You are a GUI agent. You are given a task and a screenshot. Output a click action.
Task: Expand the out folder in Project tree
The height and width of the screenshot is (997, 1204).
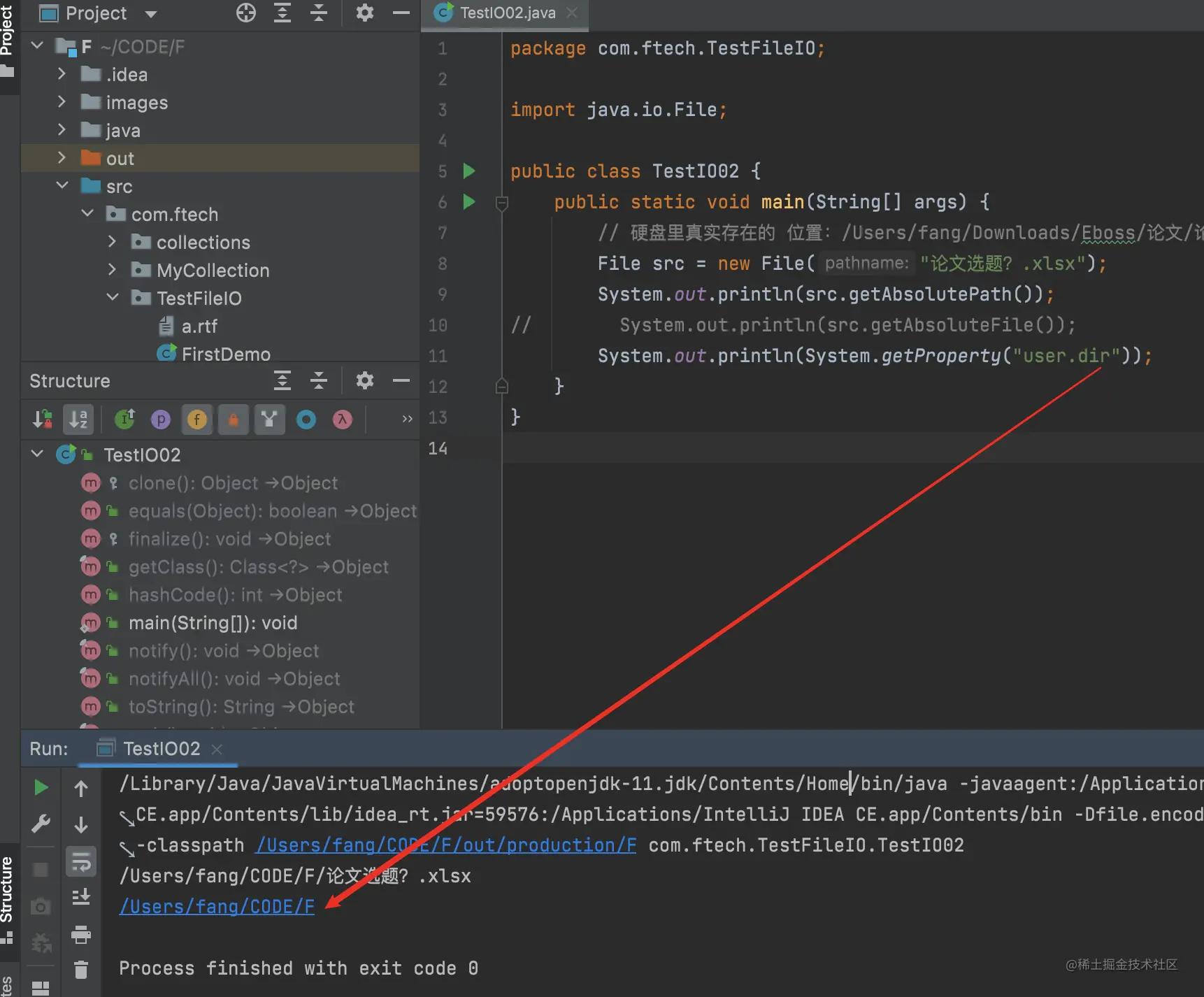62,158
